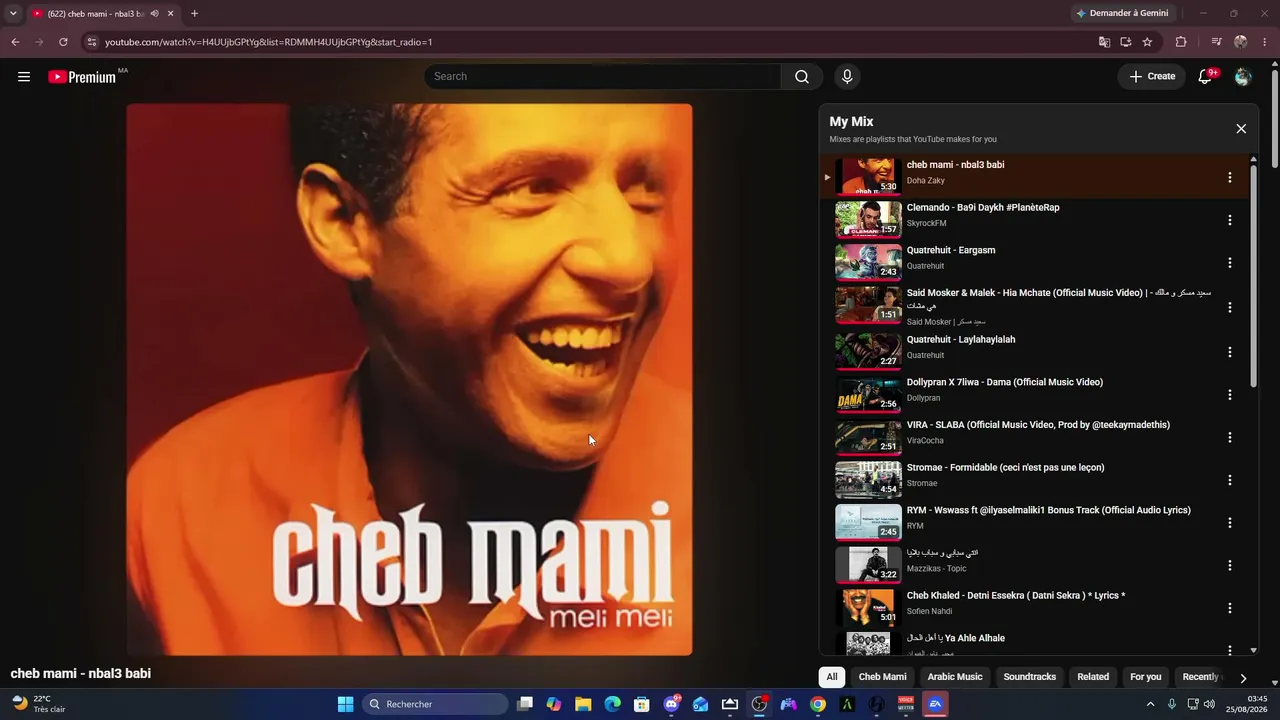Viewport: 1280px width, 720px height.
Task: Open options for Said Mosker & Malek video
Action: [x=1230, y=308]
